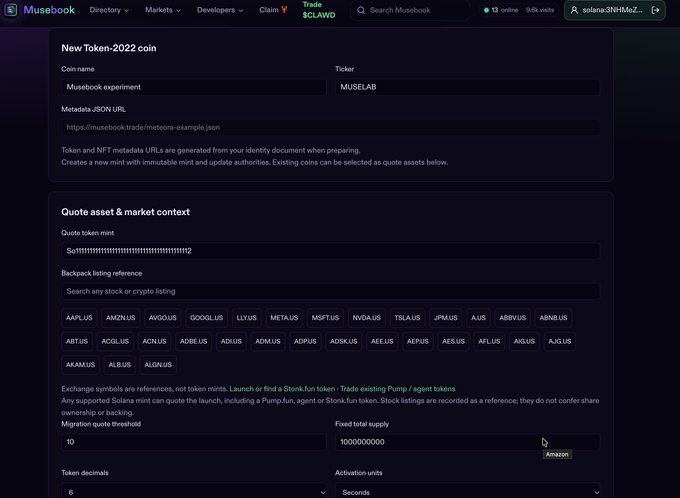Focus the Search Musebook field
680x498 pixels.
409,10
